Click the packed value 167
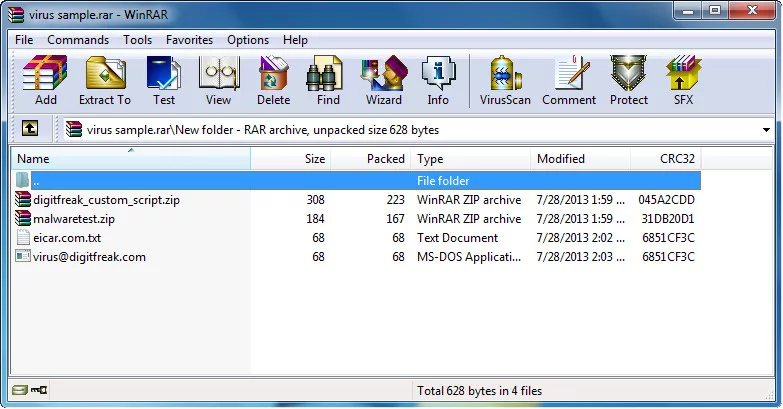 pos(395,218)
